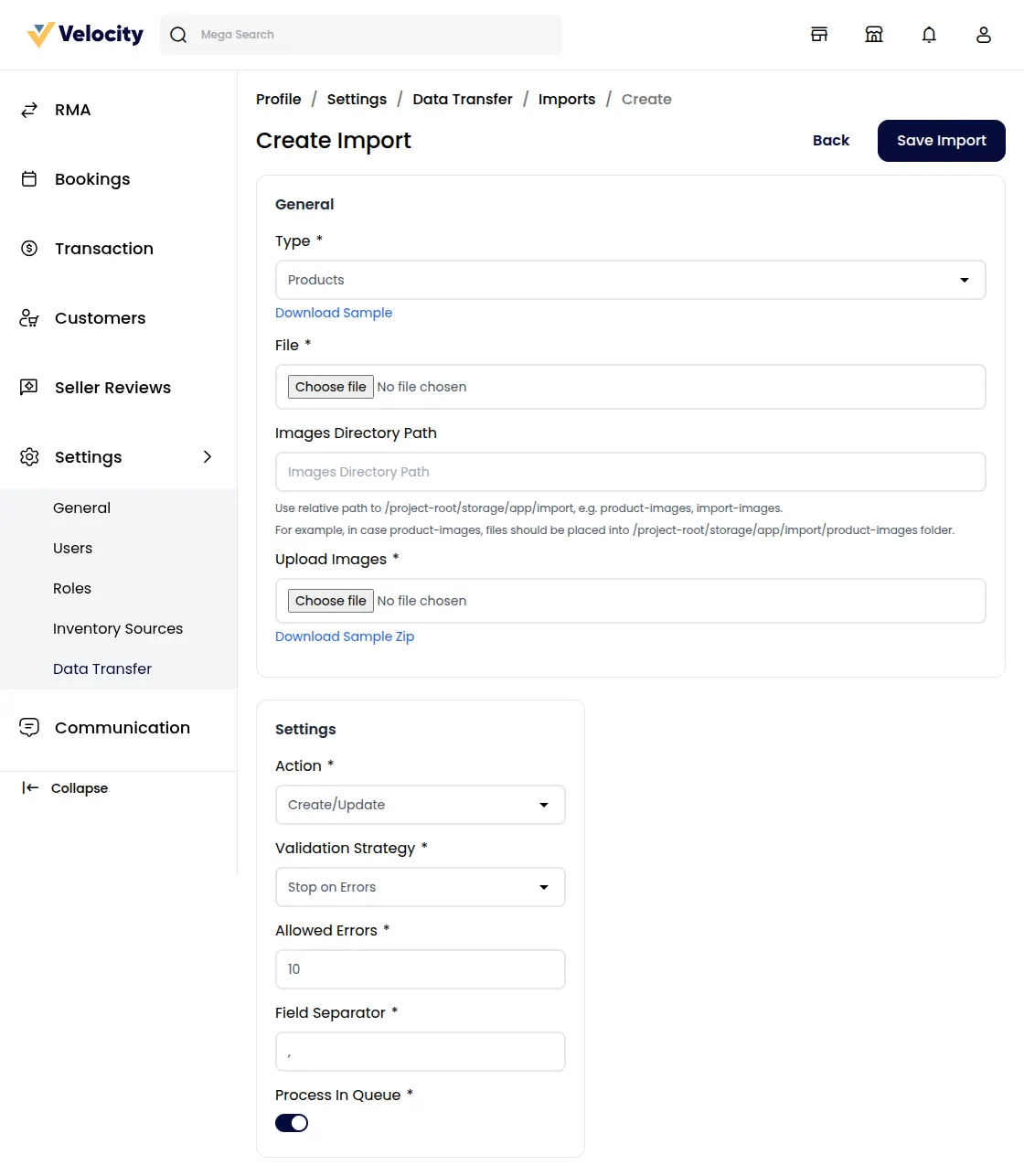Click the Bookings calendar icon
This screenshot has height=1176, width=1024.
(x=29, y=179)
